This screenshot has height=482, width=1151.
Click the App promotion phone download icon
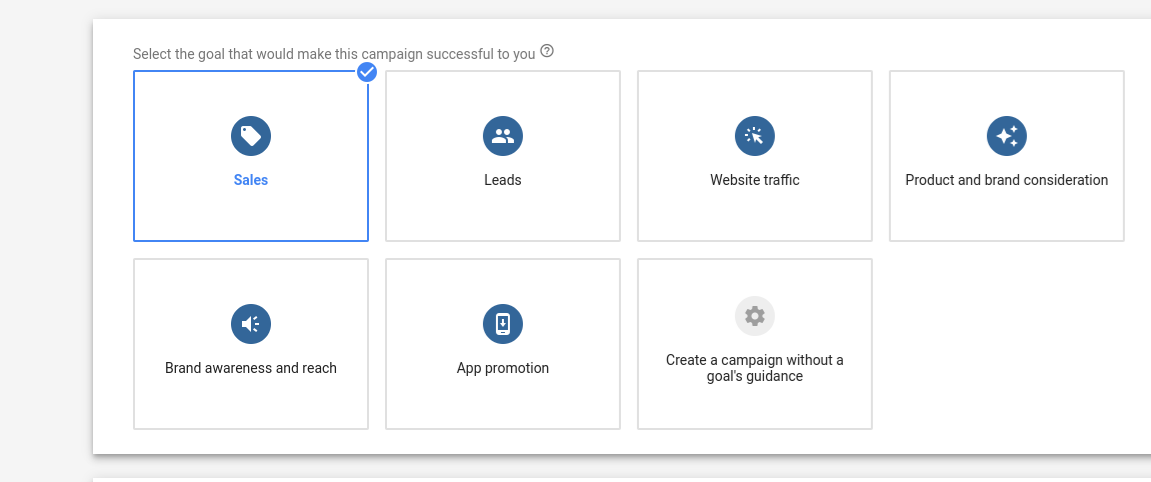pos(503,324)
